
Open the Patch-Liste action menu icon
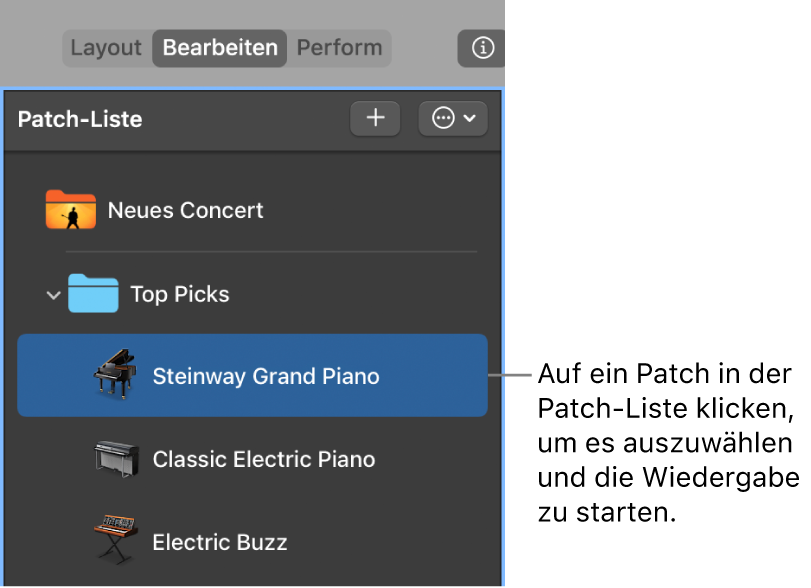coord(452,118)
